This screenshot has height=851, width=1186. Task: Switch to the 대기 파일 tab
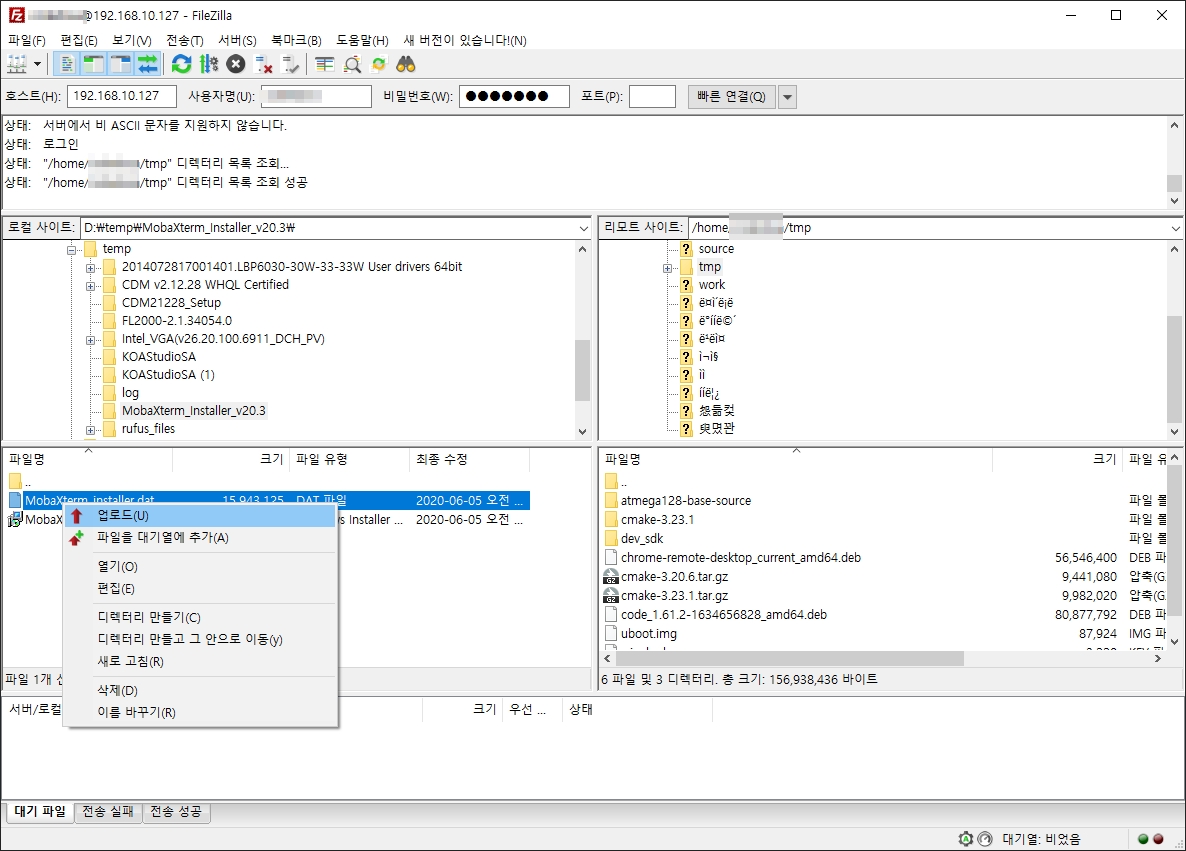click(40, 812)
